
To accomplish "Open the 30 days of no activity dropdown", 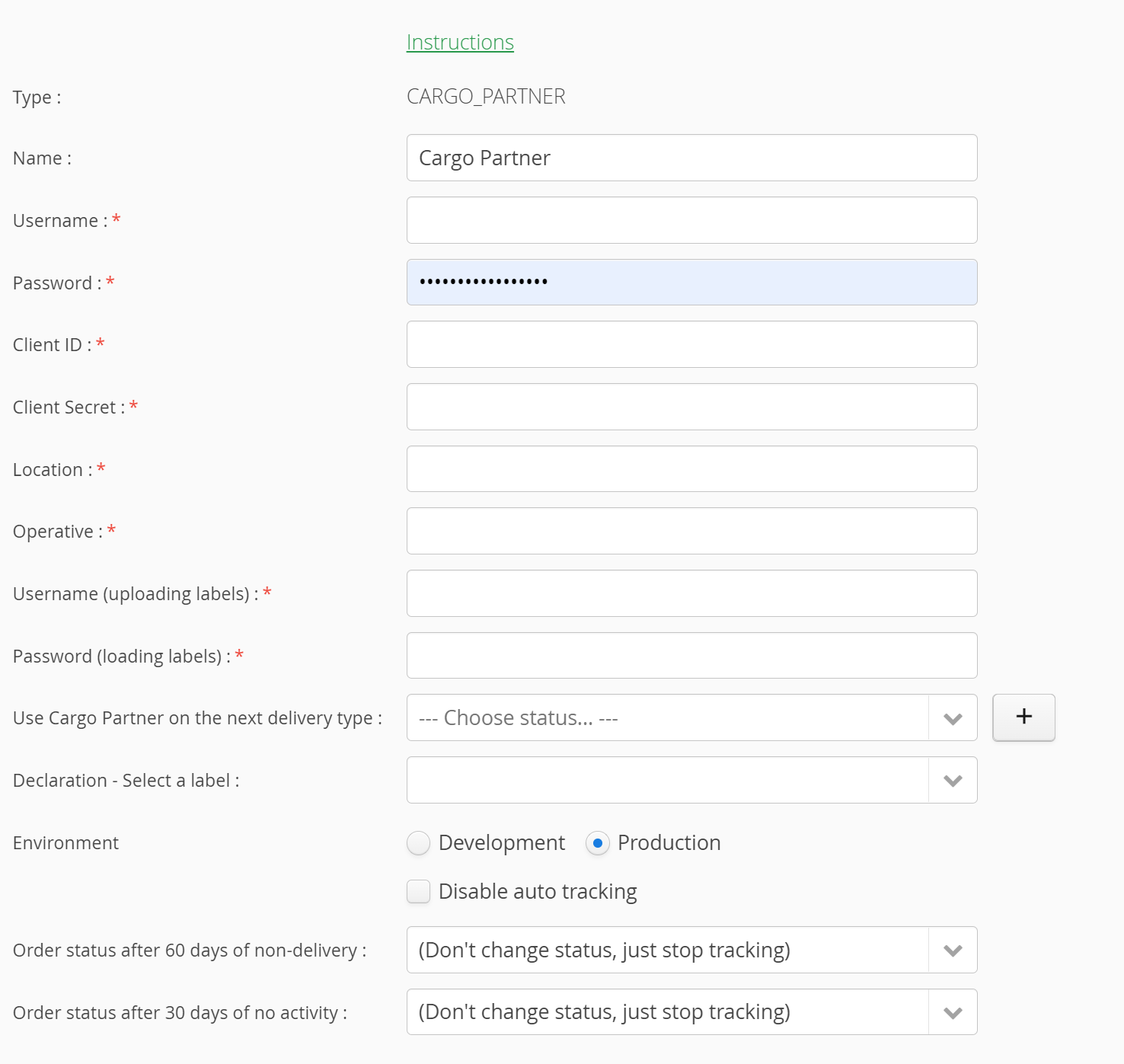I will (x=691, y=1012).
